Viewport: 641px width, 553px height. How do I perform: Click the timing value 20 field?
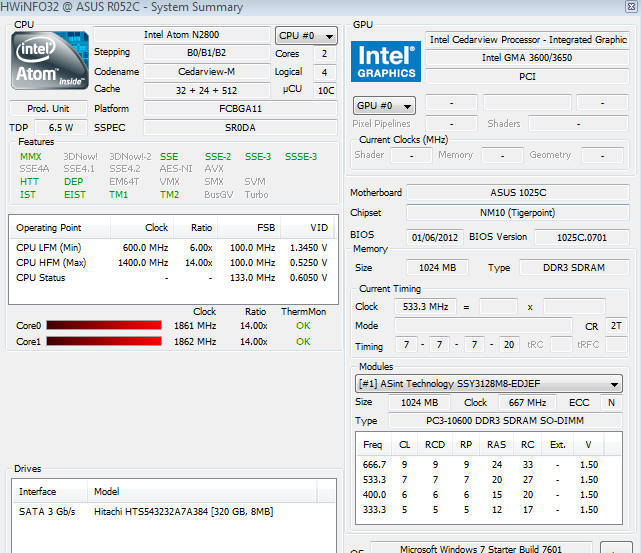pyautogui.click(x=509, y=345)
